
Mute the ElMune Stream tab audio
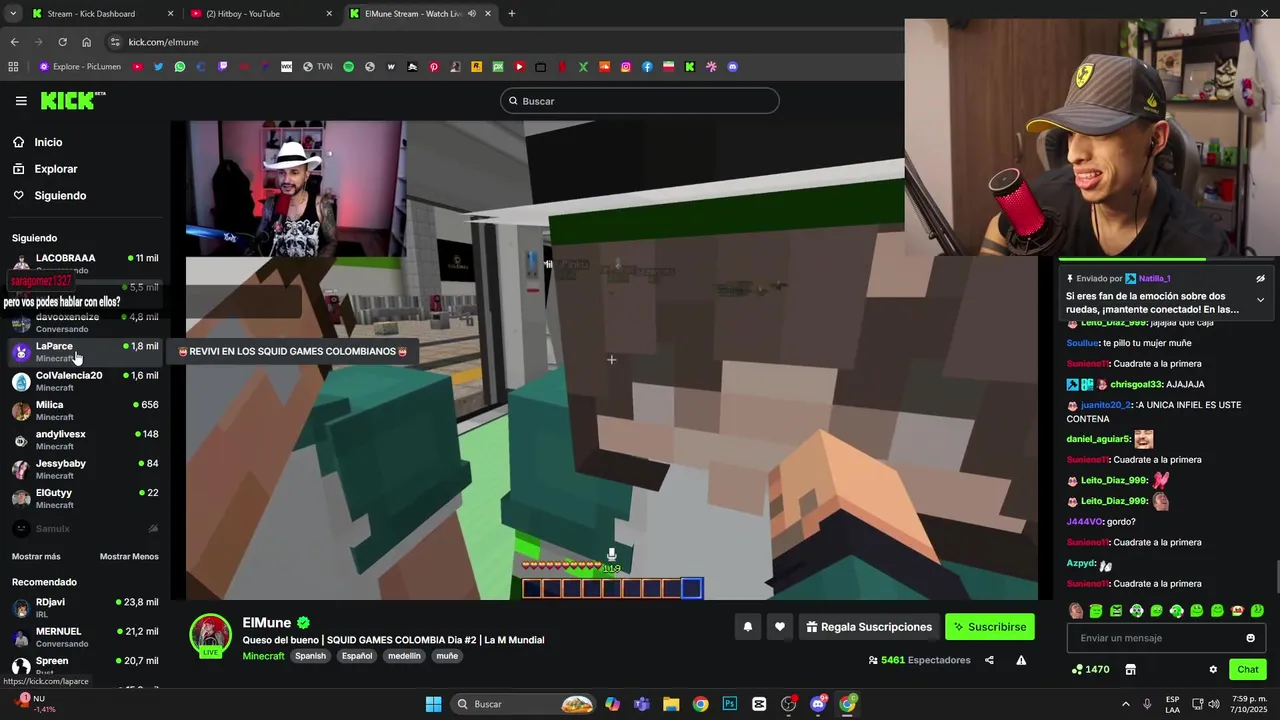point(471,13)
